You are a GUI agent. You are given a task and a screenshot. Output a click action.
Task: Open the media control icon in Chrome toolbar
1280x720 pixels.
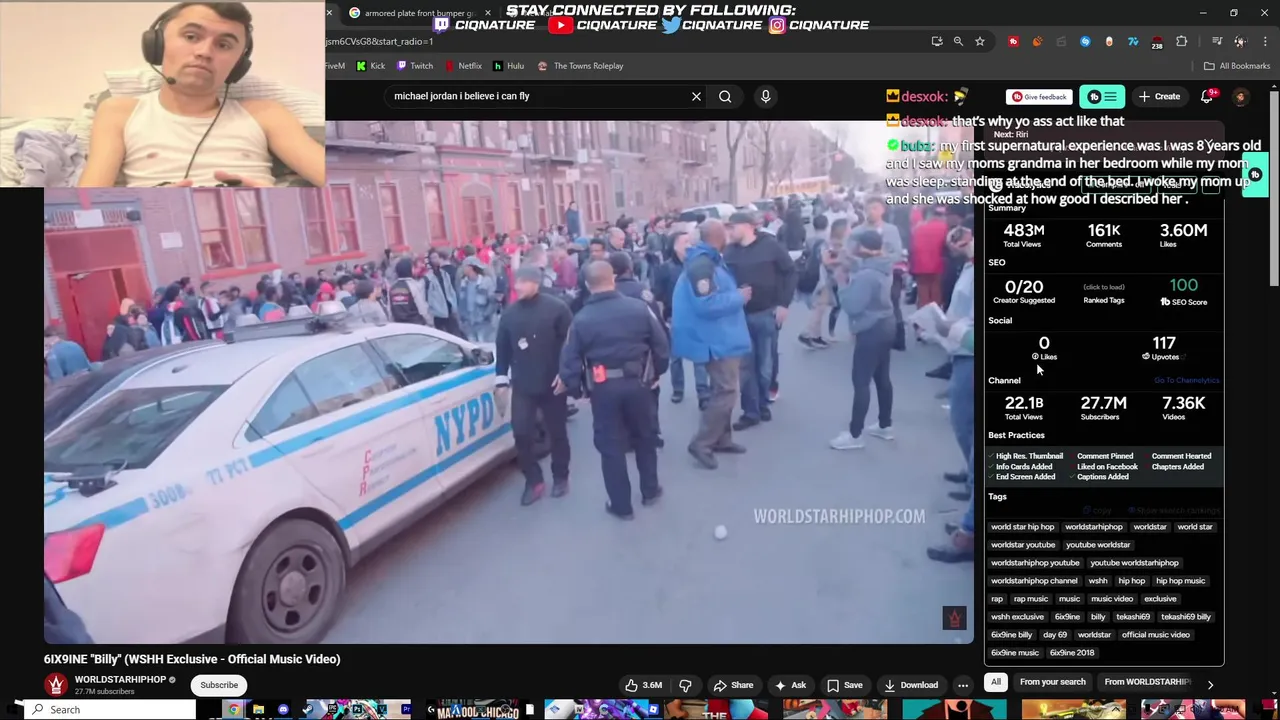[1217, 41]
